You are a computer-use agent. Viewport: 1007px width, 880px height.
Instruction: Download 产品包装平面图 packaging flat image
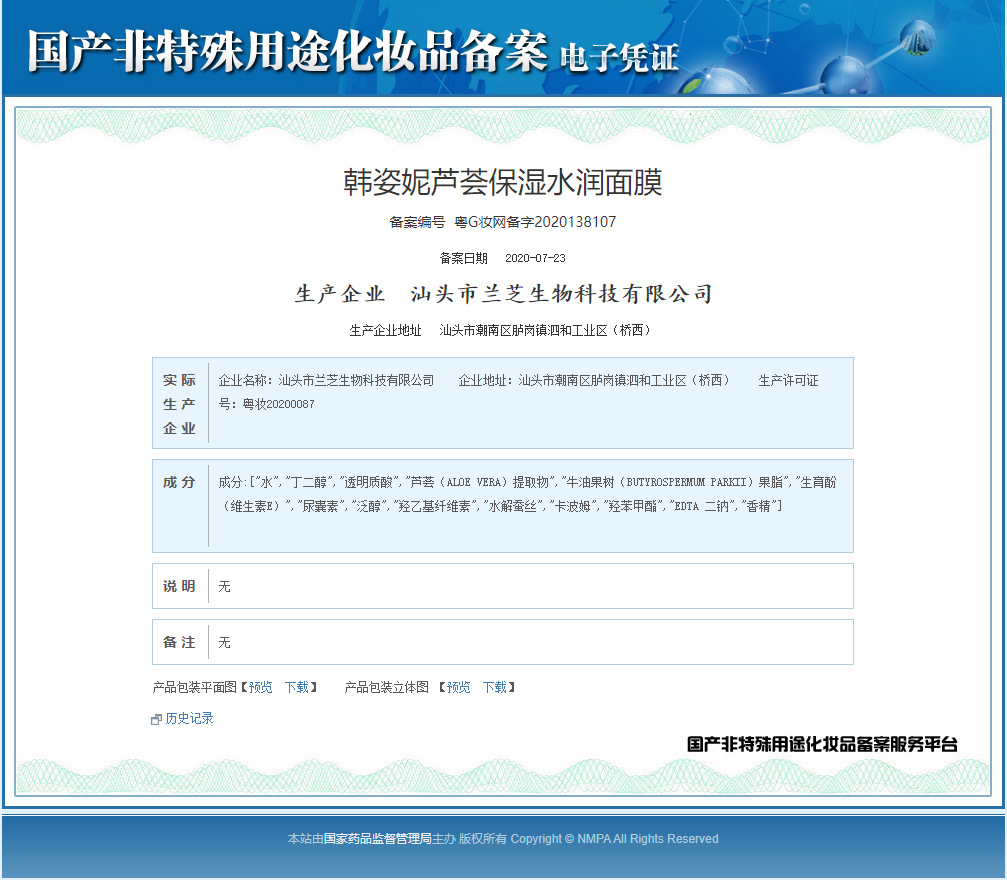click(x=297, y=687)
